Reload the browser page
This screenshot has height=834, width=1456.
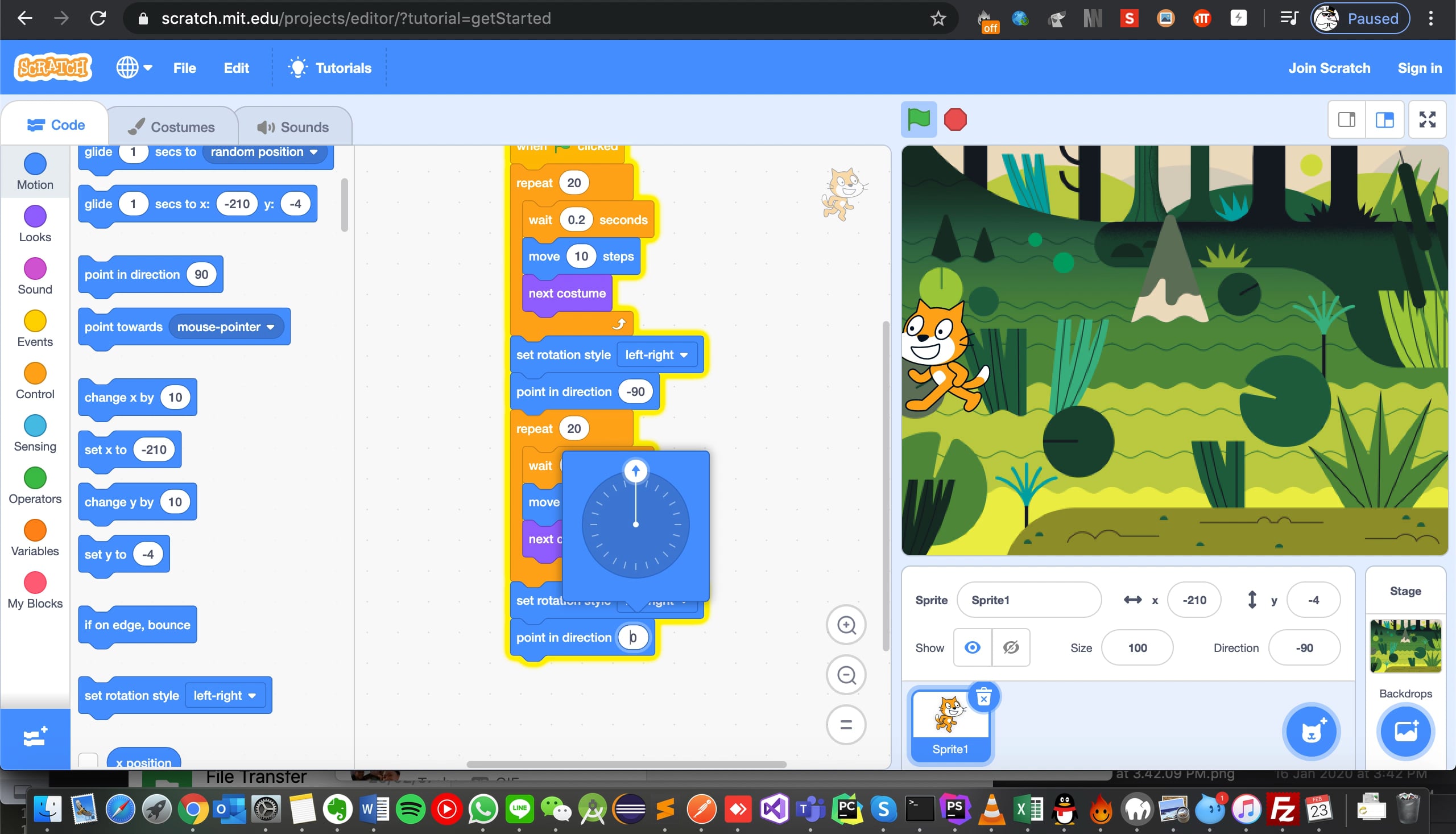pyautogui.click(x=98, y=18)
